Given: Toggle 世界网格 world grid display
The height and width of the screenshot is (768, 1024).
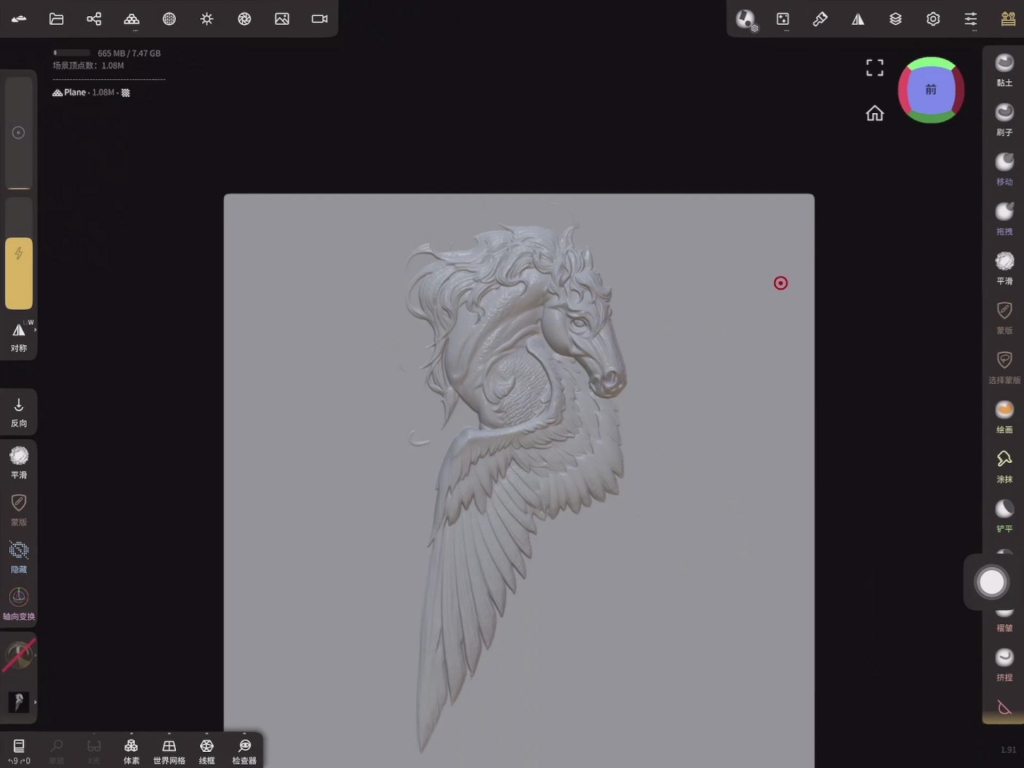Looking at the screenshot, I should coord(169,751).
